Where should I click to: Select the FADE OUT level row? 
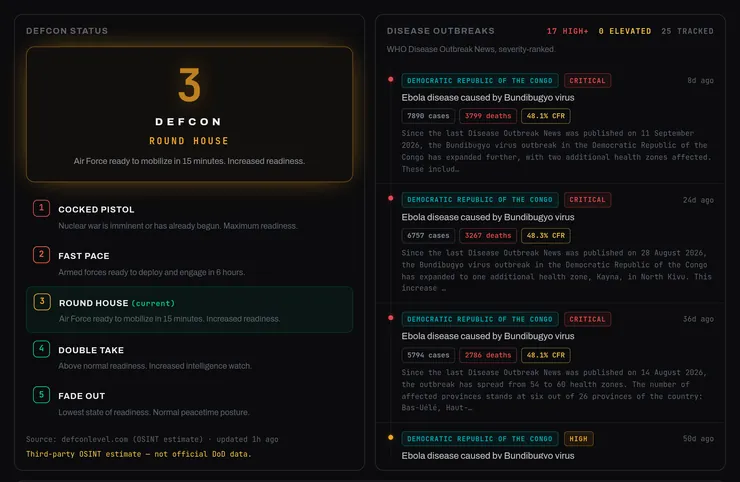pos(189,403)
